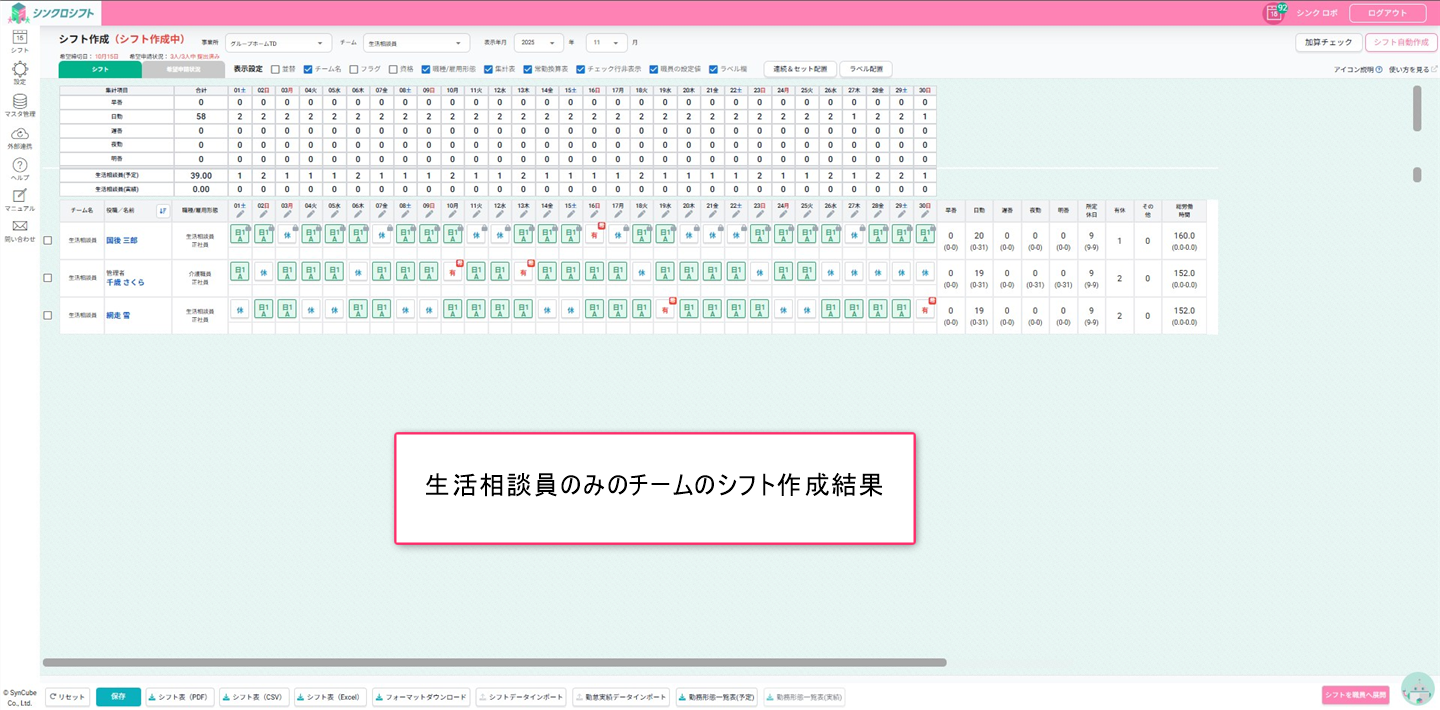
Task: Toggle the フラグ checkbox
Action: point(353,70)
